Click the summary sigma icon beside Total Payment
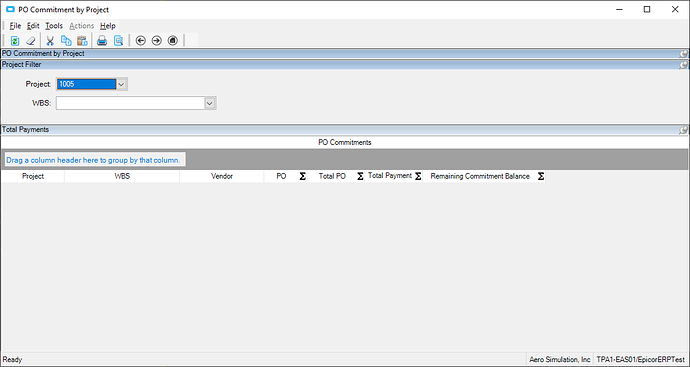Viewport: 690px width, 367px height. click(x=418, y=176)
